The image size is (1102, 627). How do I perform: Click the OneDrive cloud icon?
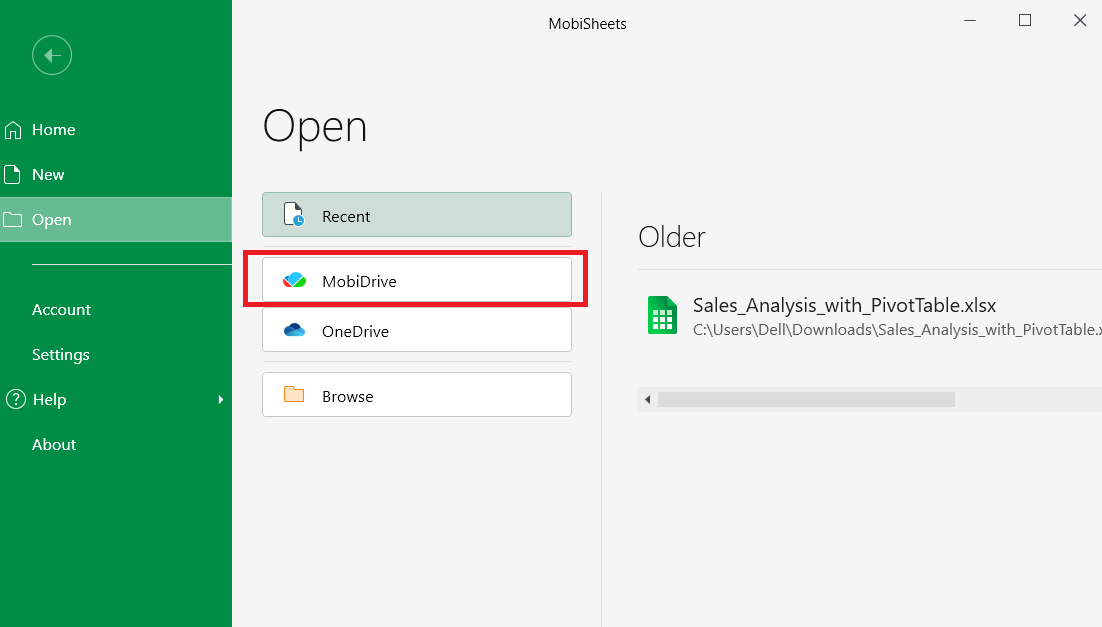pos(294,330)
